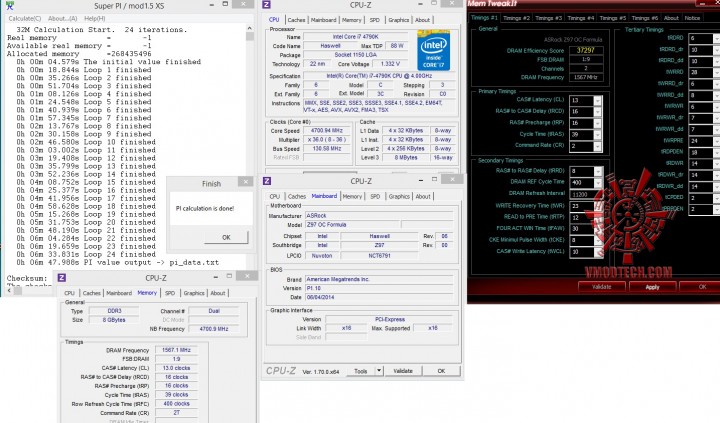720x423 pixels.
Task: Click the tWRPRE tertiary timing field
Action: tap(704, 141)
